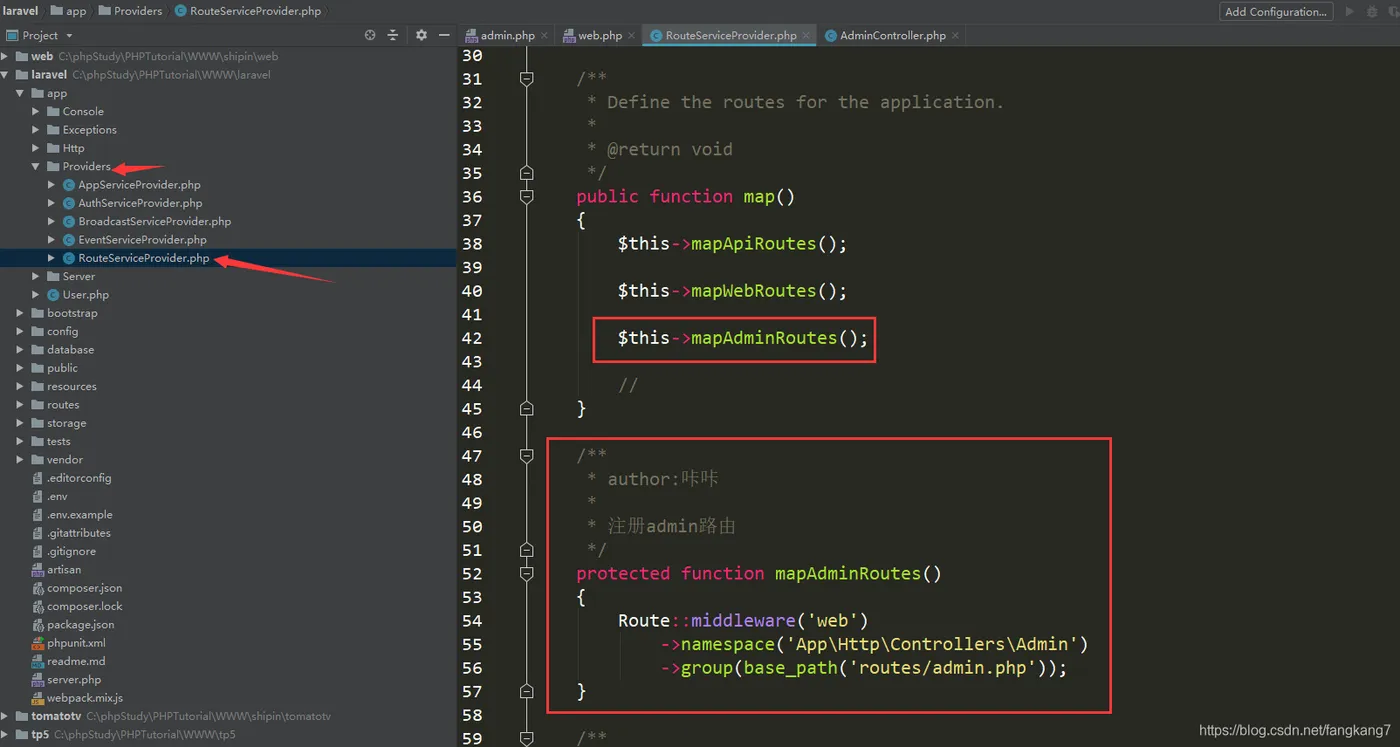Select tp5 project root in tree
1400x747 pixels.
(40, 734)
